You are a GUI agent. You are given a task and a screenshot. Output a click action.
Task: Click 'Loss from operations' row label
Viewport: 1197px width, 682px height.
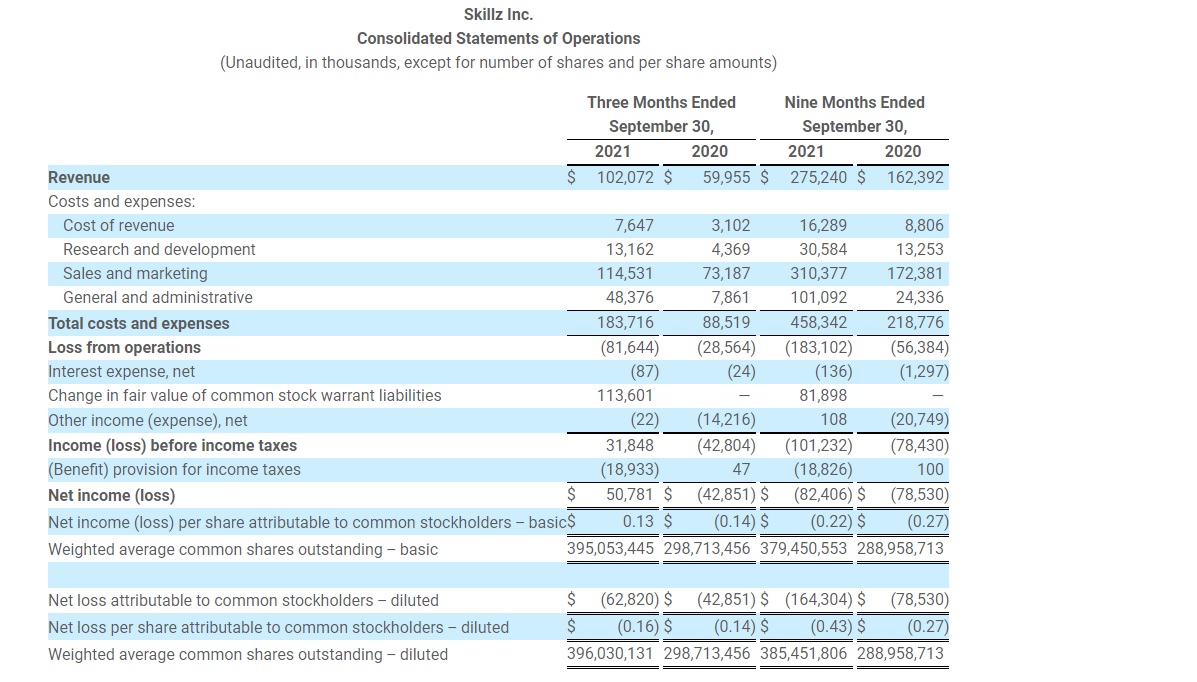click(124, 347)
